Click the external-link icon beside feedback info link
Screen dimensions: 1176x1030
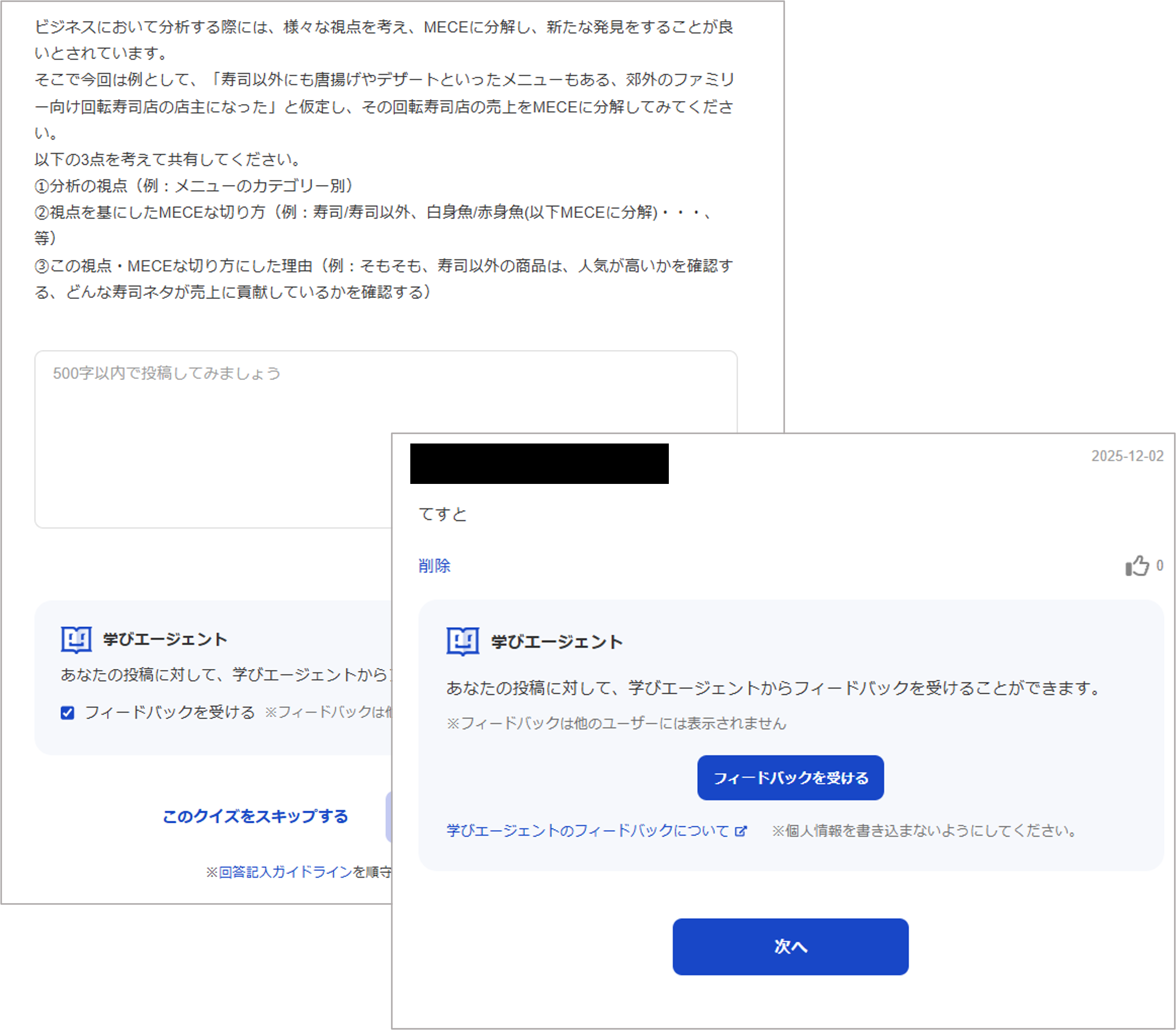[x=741, y=831]
